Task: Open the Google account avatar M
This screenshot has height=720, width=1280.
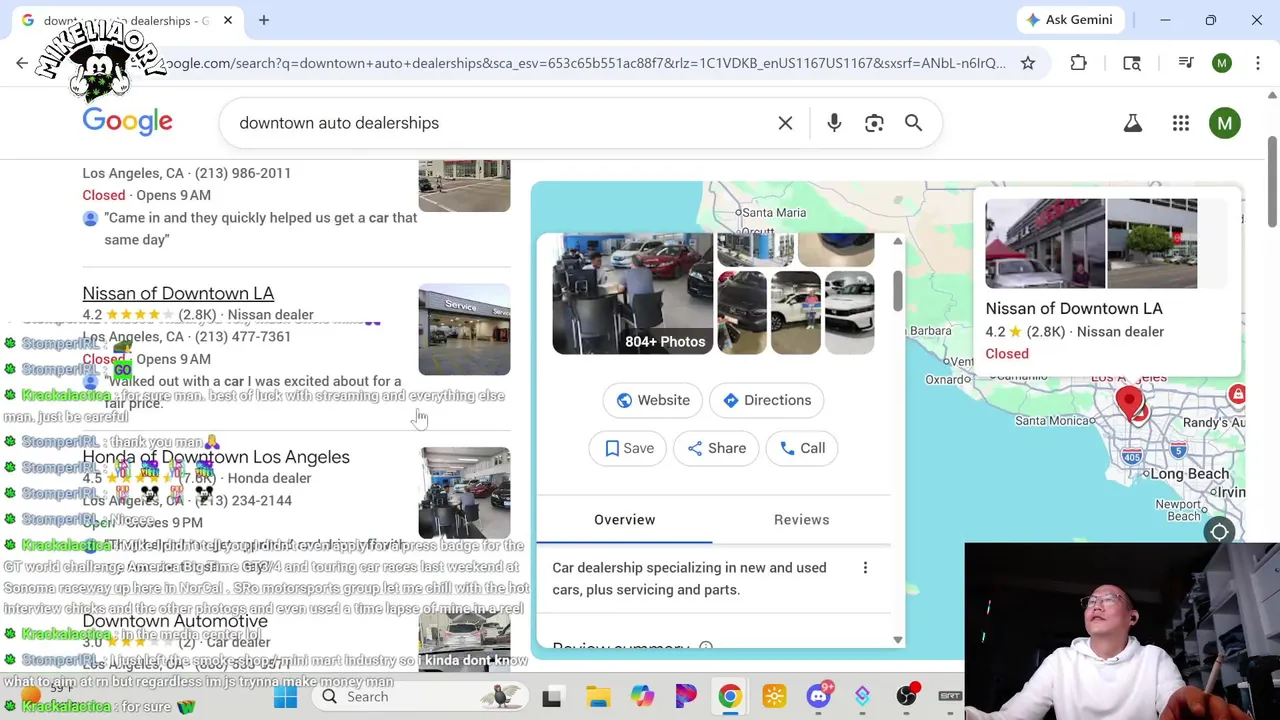Action: point(1225,123)
